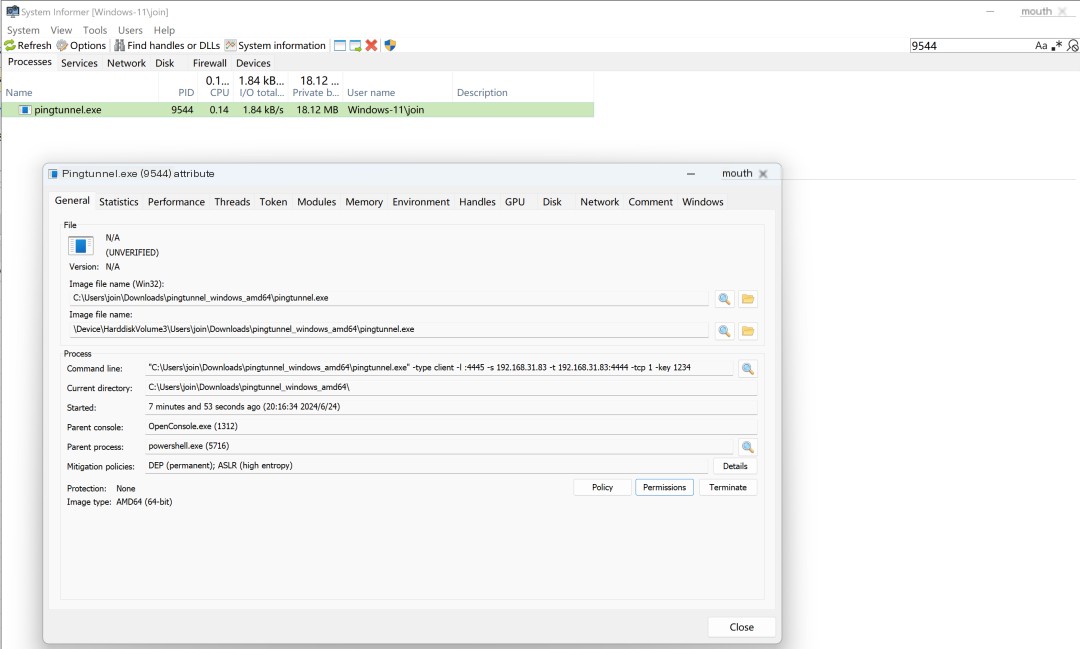1080x649 pixels.
Task: Switch to the Threads tab
Action: [232, 202]
